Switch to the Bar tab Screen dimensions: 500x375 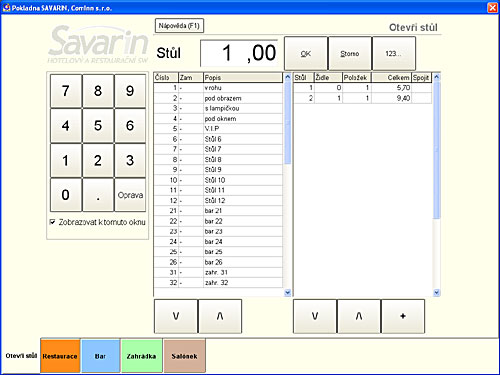tap(100, 356)
